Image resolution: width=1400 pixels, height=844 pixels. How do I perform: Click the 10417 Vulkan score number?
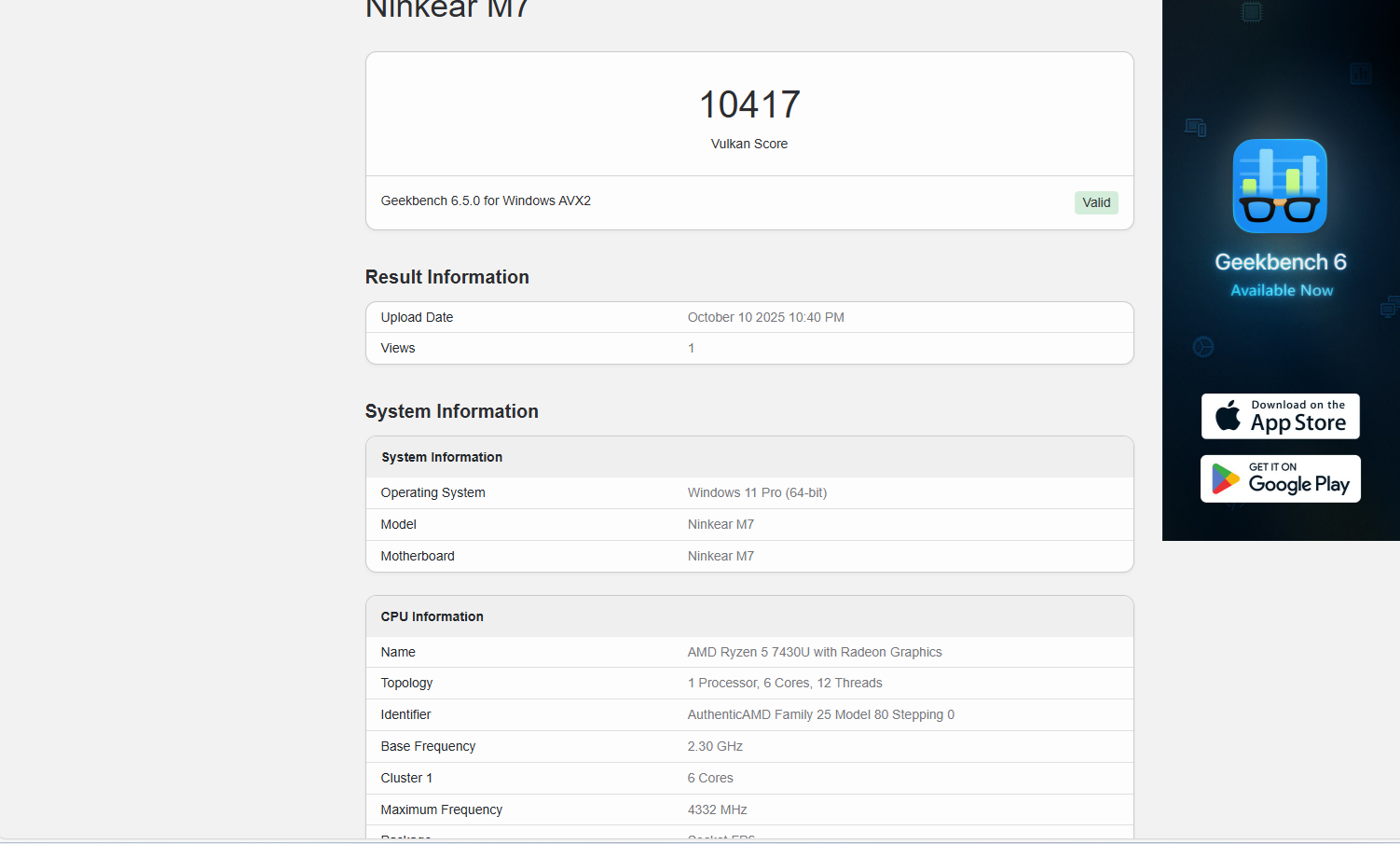[749, 104]
